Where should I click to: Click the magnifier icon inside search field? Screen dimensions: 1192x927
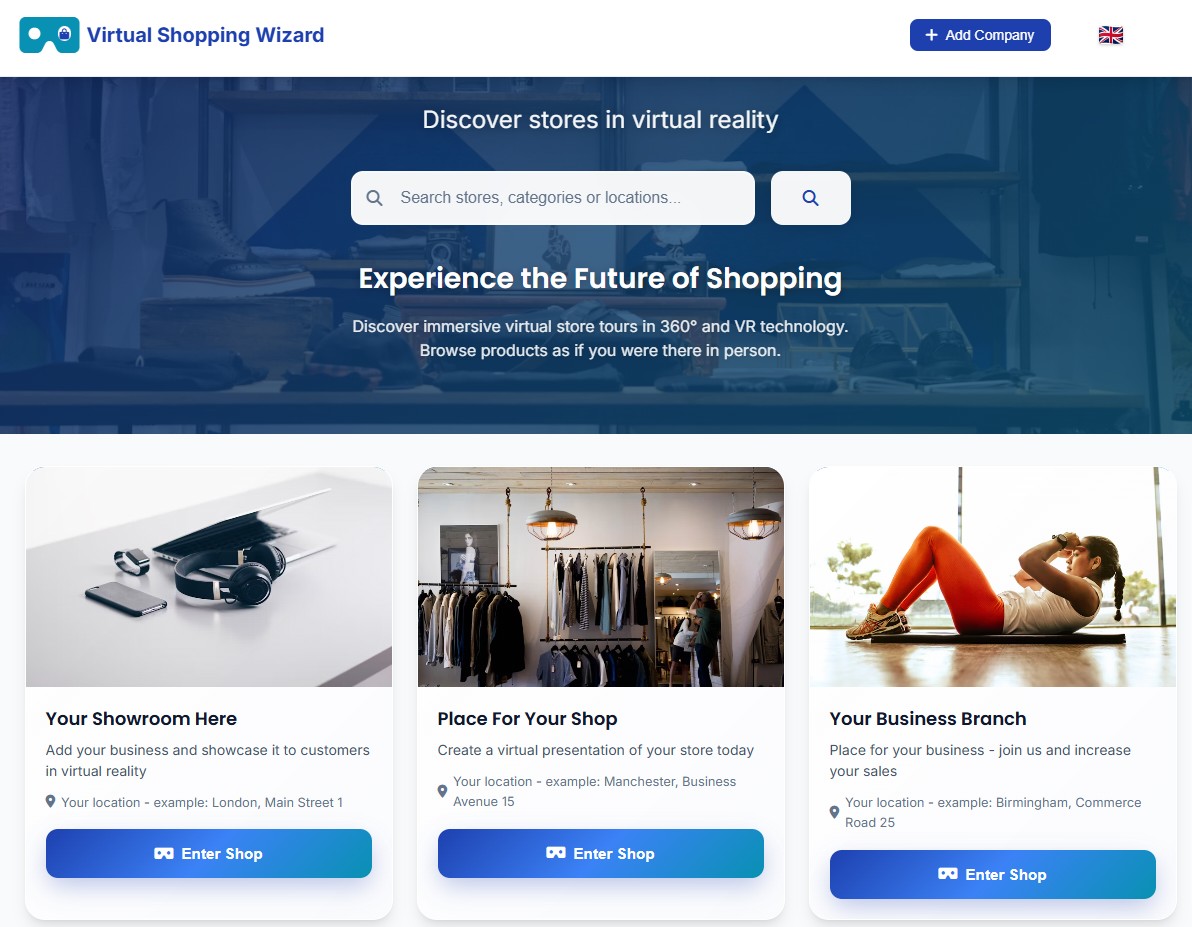click(x=374, y=198)
